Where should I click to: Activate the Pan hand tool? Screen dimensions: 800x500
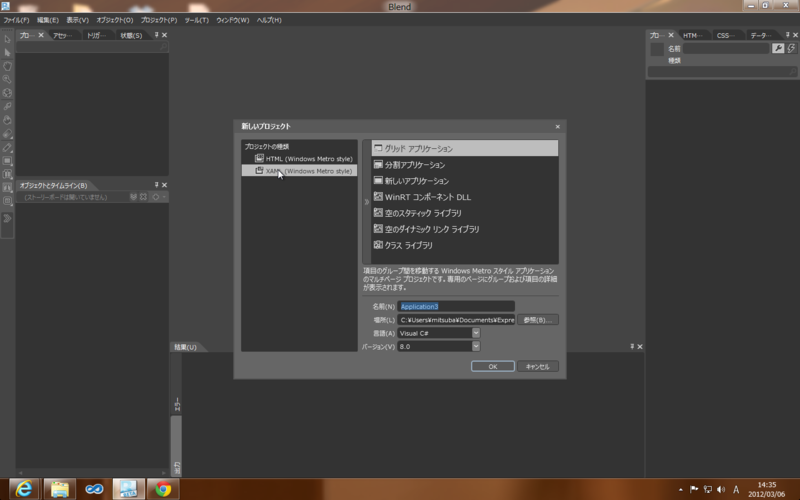(7, 66)
